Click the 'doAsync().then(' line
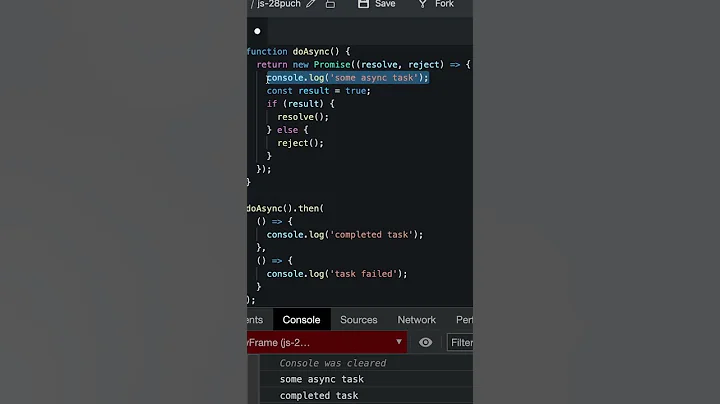 (285, 208)
